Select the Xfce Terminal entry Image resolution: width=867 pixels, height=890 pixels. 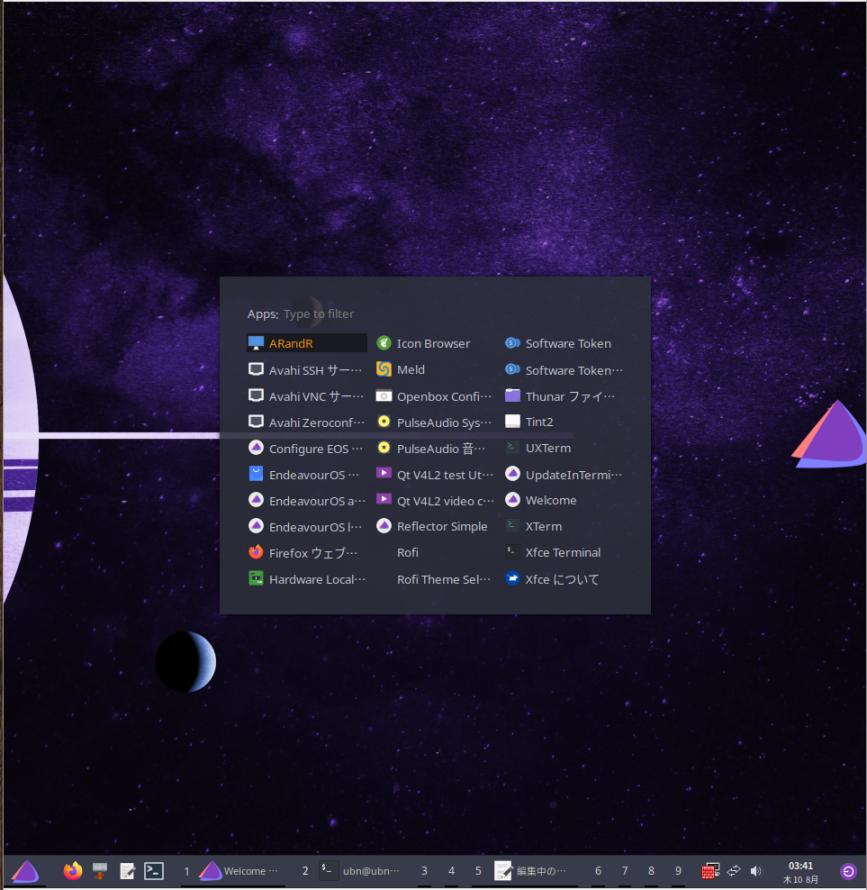pos(564,552)
